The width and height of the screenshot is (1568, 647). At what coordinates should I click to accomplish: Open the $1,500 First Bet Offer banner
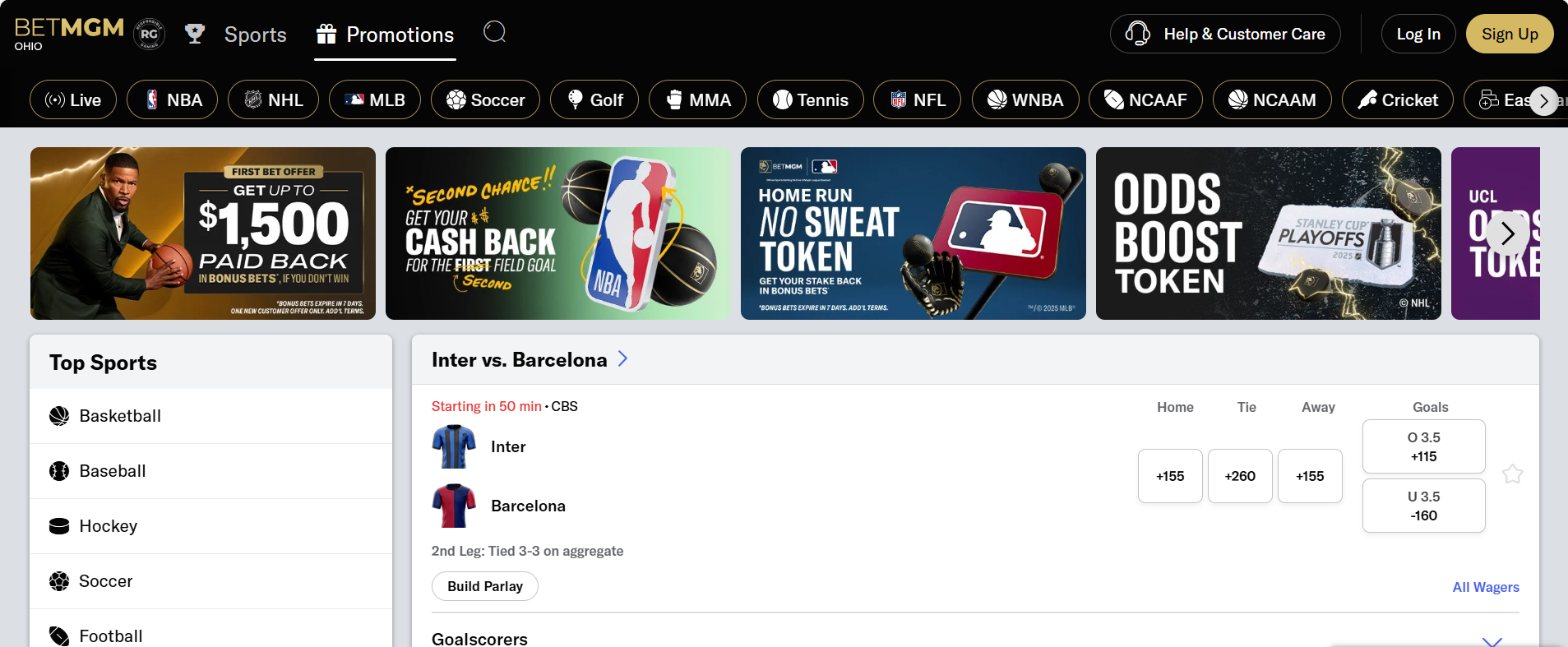pos(203,233)
